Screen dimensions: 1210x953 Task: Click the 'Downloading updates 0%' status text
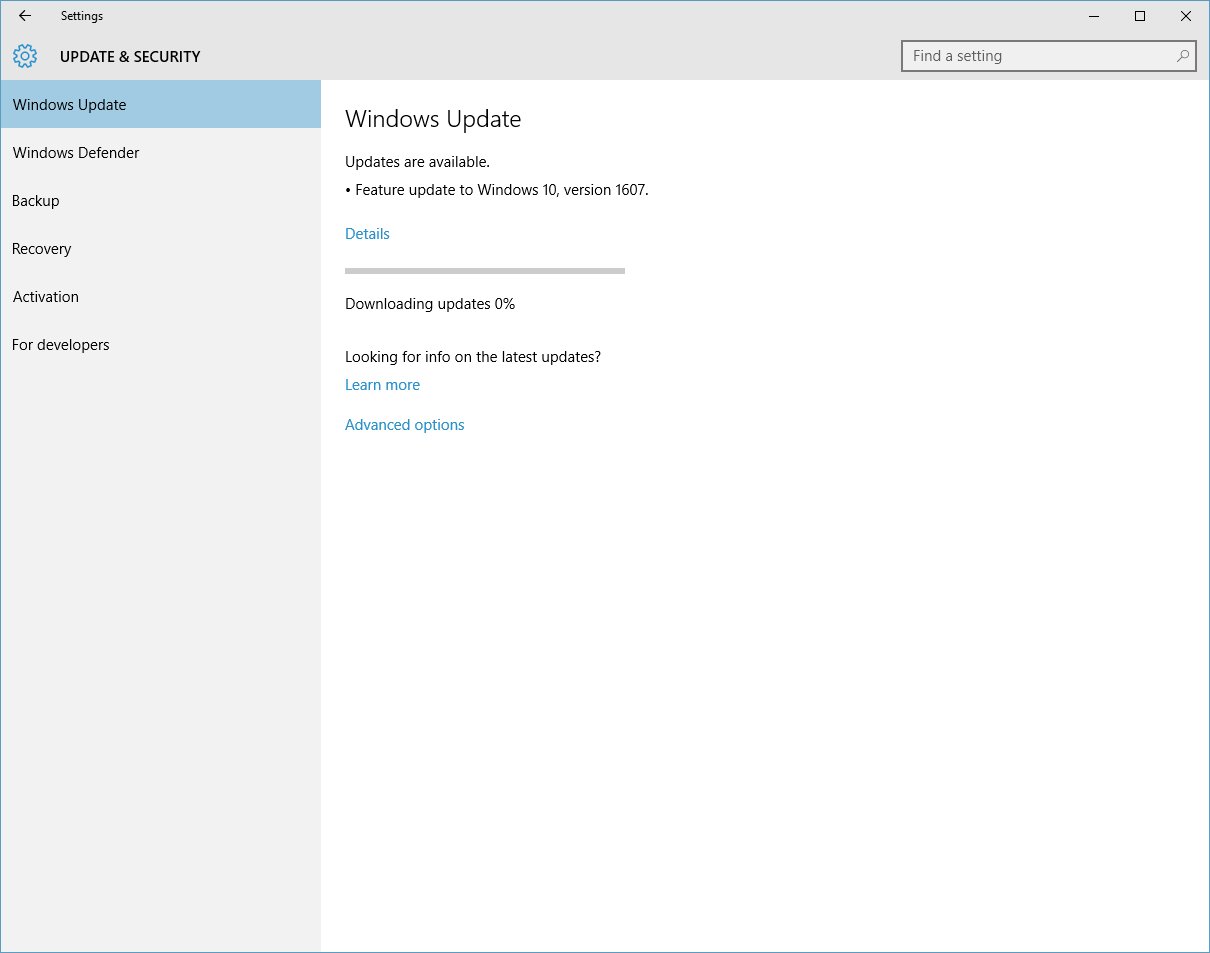430,303
